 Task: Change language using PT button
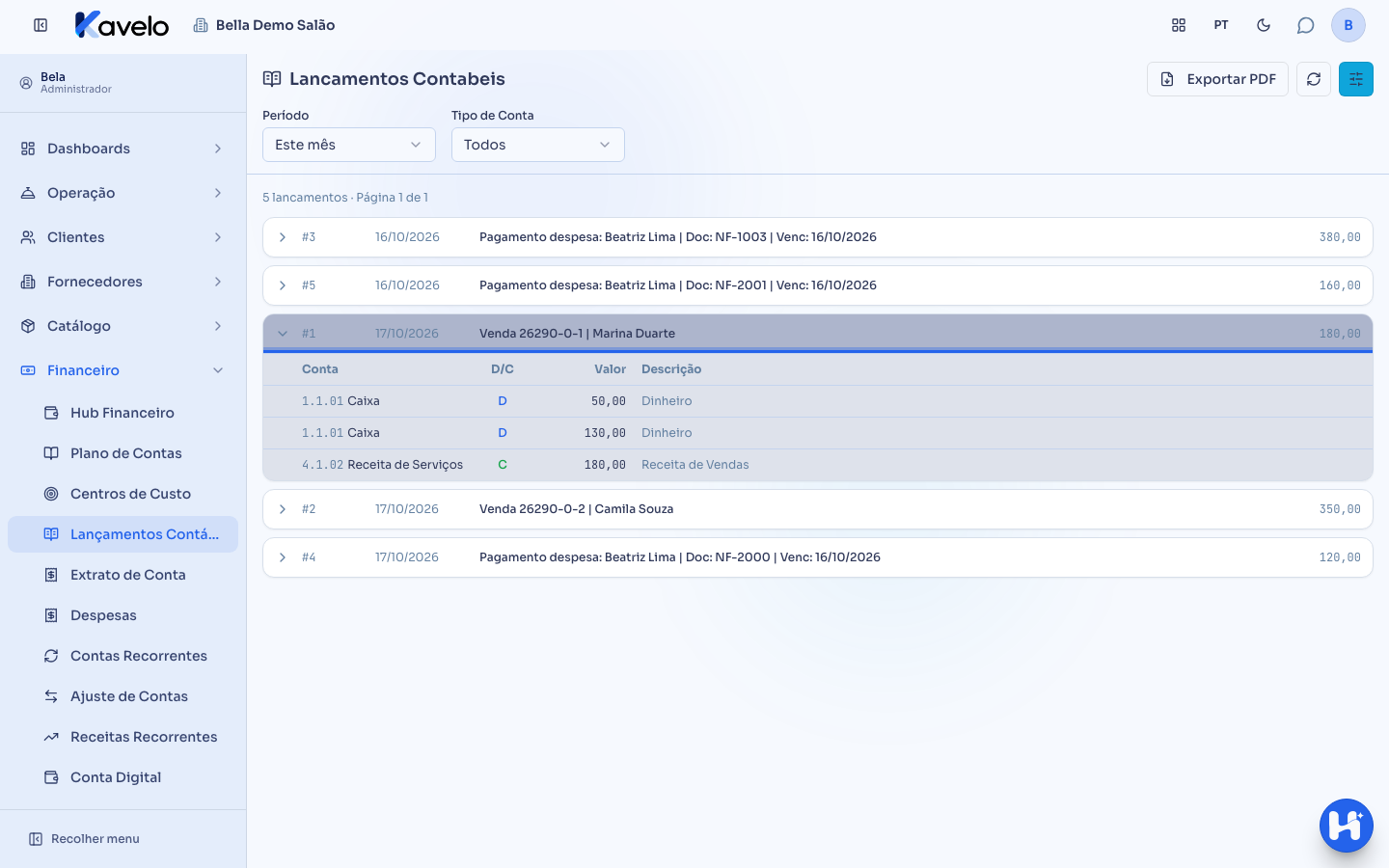click(x=1221, y=25)
